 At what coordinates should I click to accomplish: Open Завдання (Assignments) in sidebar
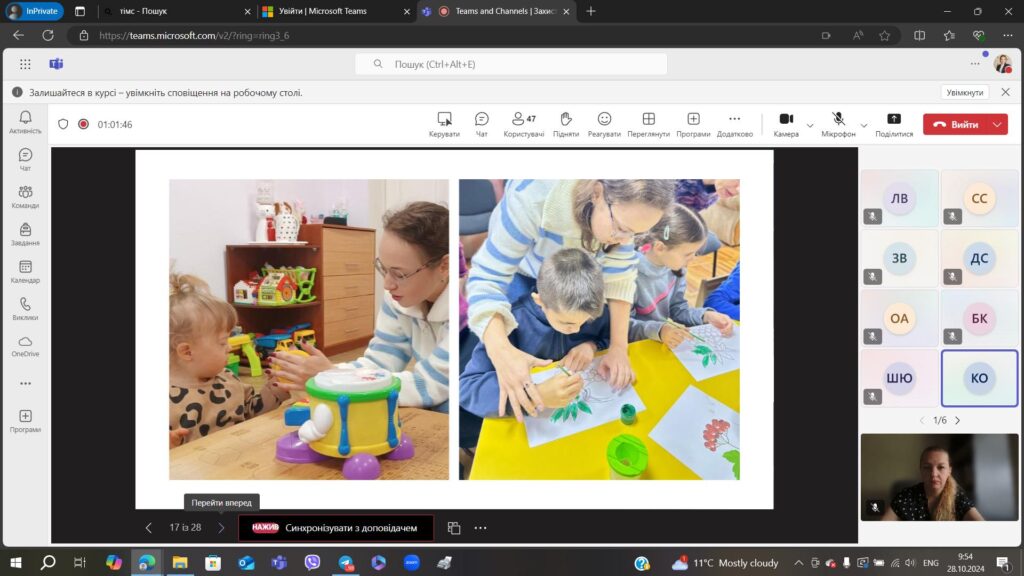pyautogui.click(x=25, y=234)
